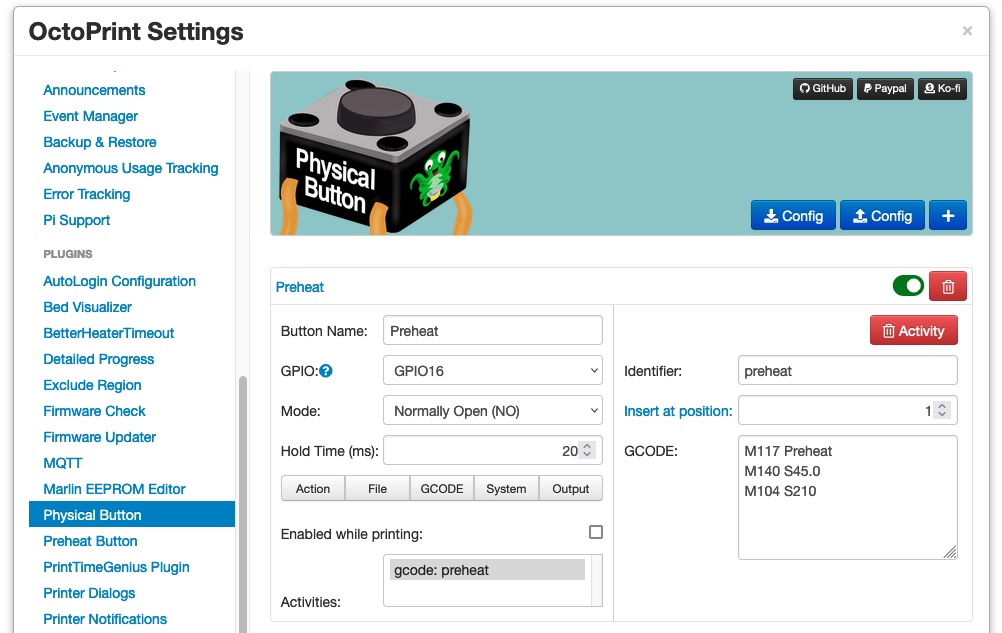Delete the Preheat button via trash icon
The height and width of the screenshot is (633, 1002).
click(948, 287)
